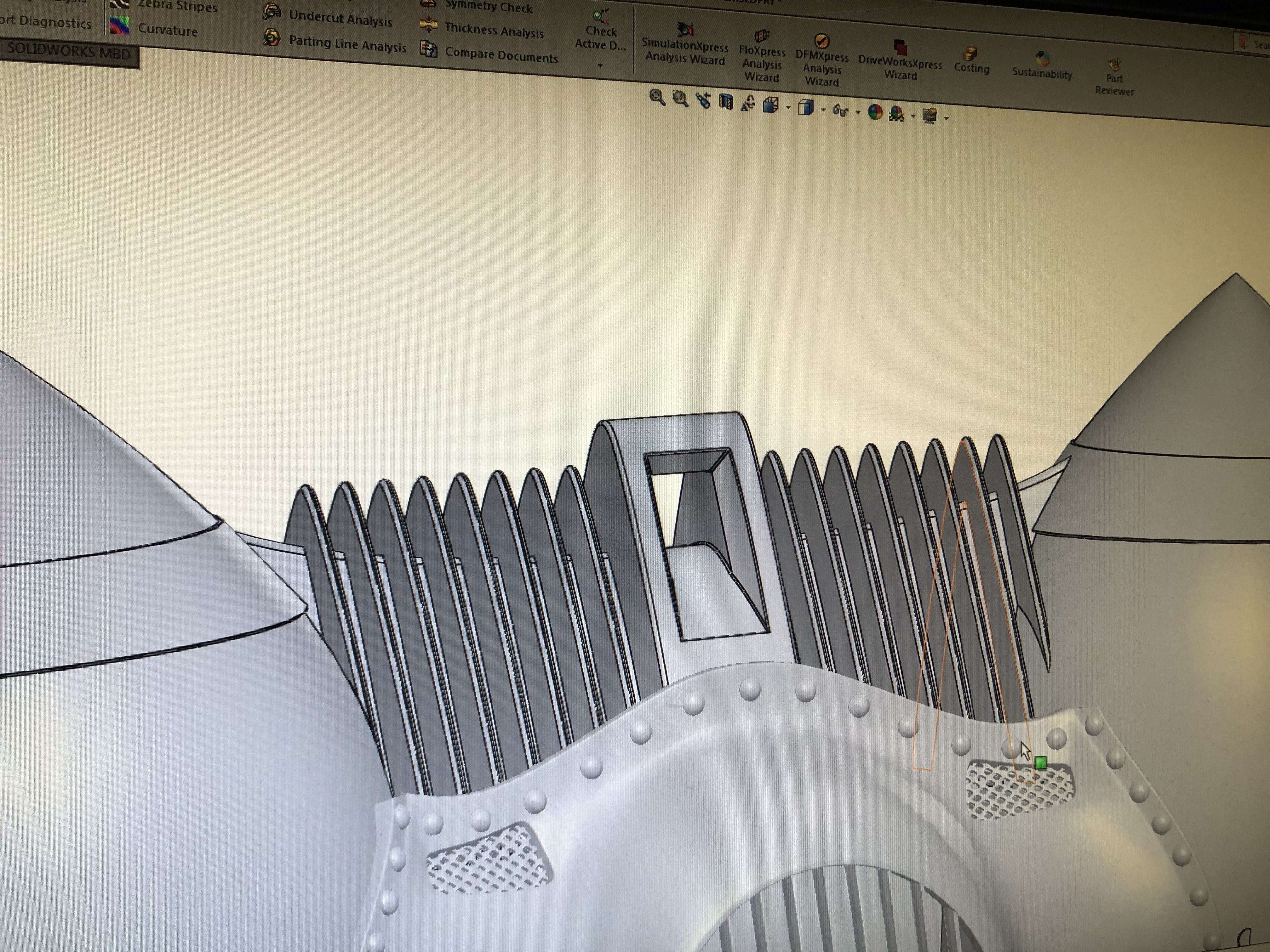This screenshot has width=1270, height=952.
Task: Open the Part Reviewer icon
Action: click(1114, 64)
